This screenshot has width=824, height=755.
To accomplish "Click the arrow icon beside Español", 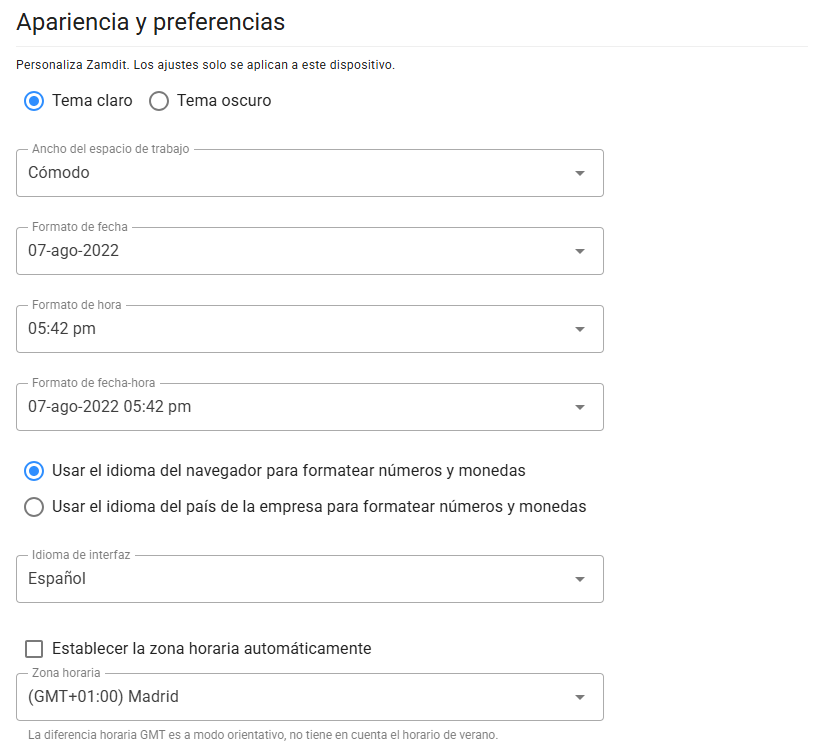I will pyautogui.click(x=579, y=578).
